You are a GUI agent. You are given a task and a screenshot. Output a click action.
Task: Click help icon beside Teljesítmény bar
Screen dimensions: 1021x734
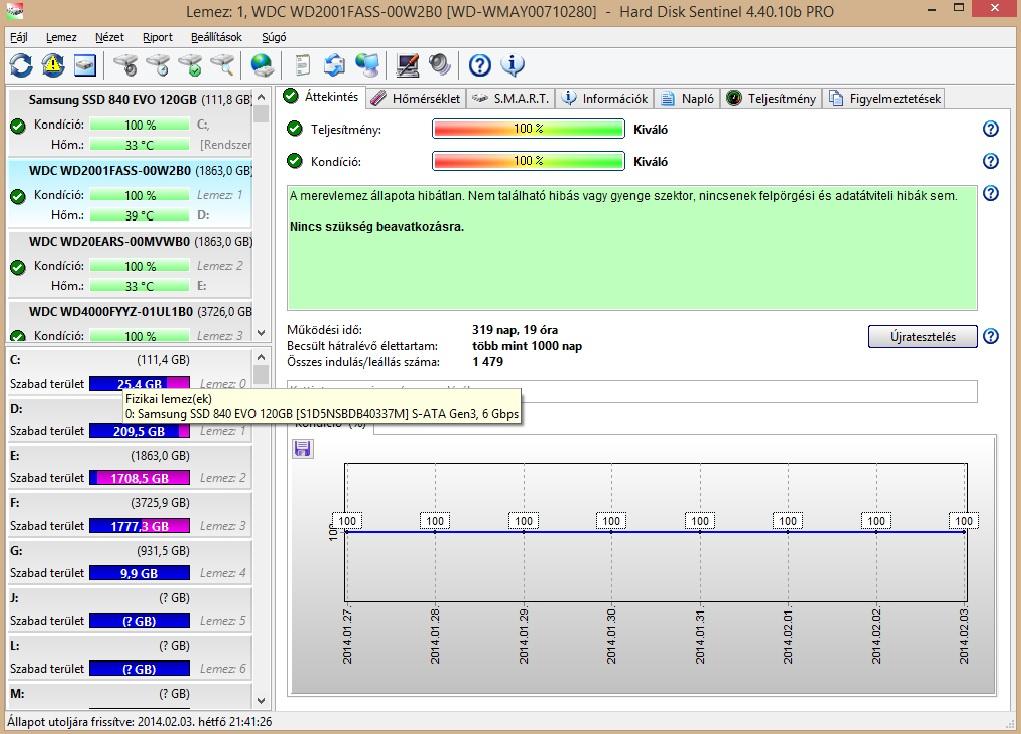tap(990, 129)
